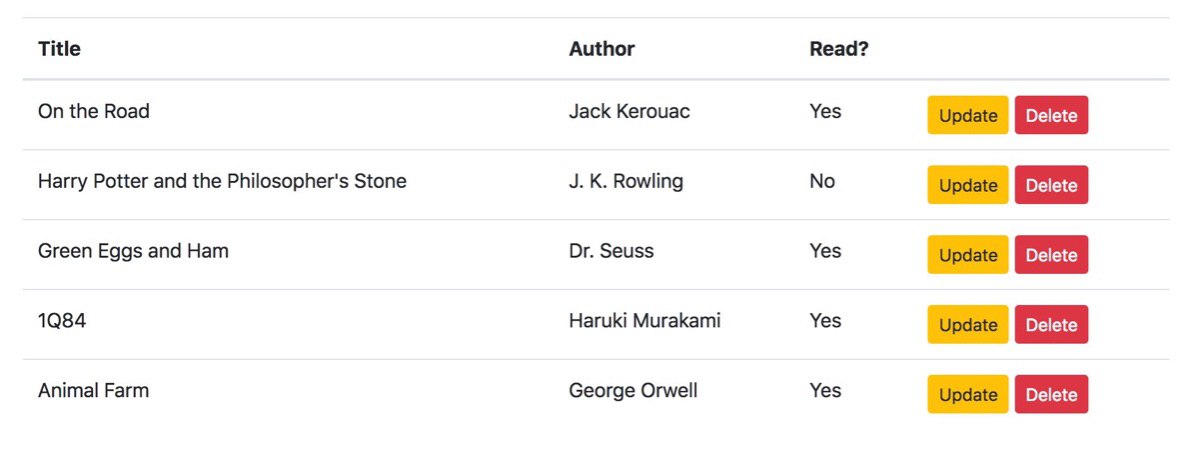Viewport: 1188px width, 449px height.
Task: Click the George Orwell author cell
Action: tap(633, 391)
